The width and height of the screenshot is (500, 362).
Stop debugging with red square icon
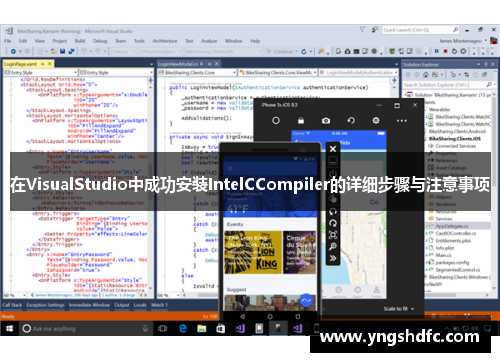[445, 51]
